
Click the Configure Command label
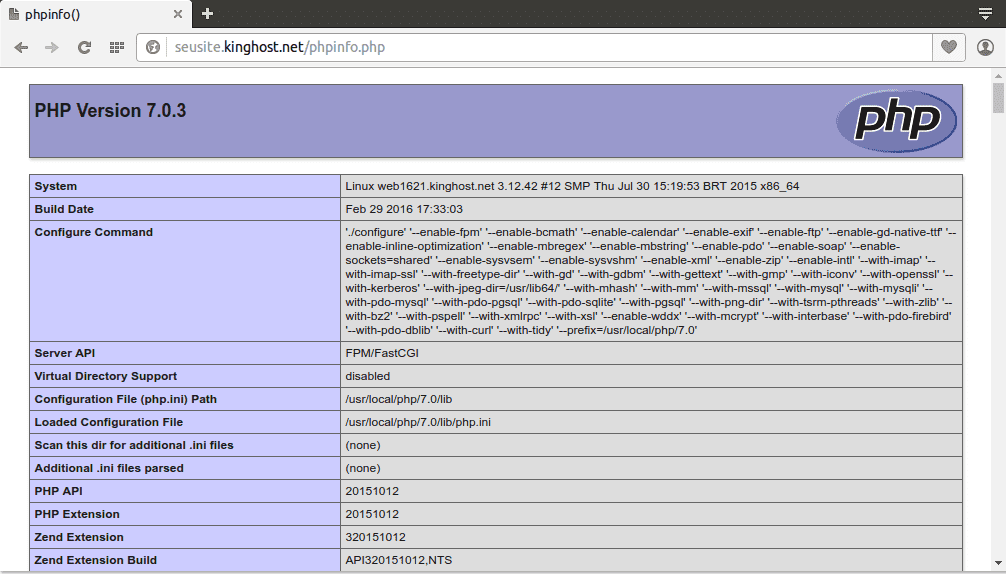click(x=94, y=232)
